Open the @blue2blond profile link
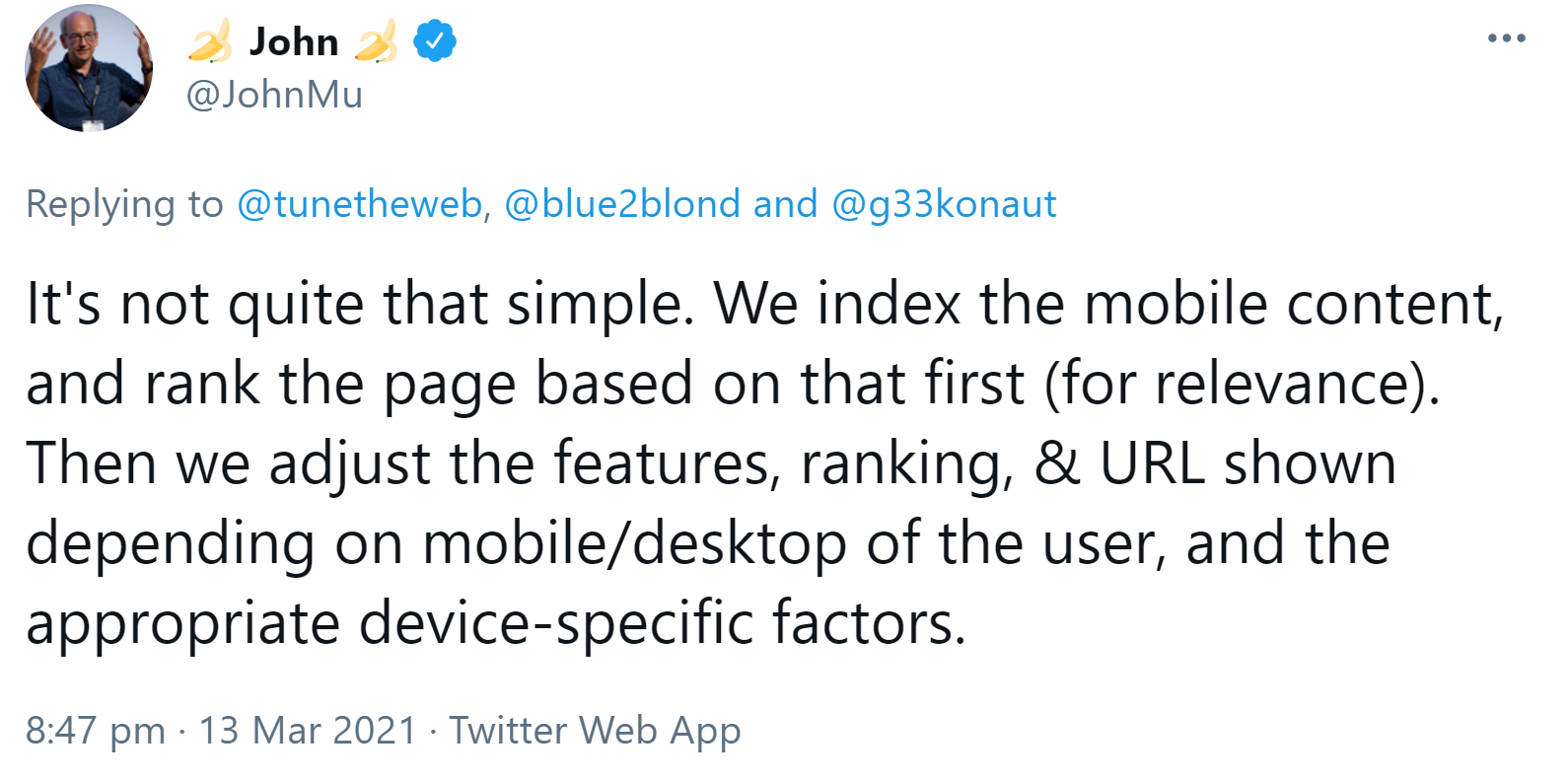This screenshot has width=1568, height=781. (616, 204)
